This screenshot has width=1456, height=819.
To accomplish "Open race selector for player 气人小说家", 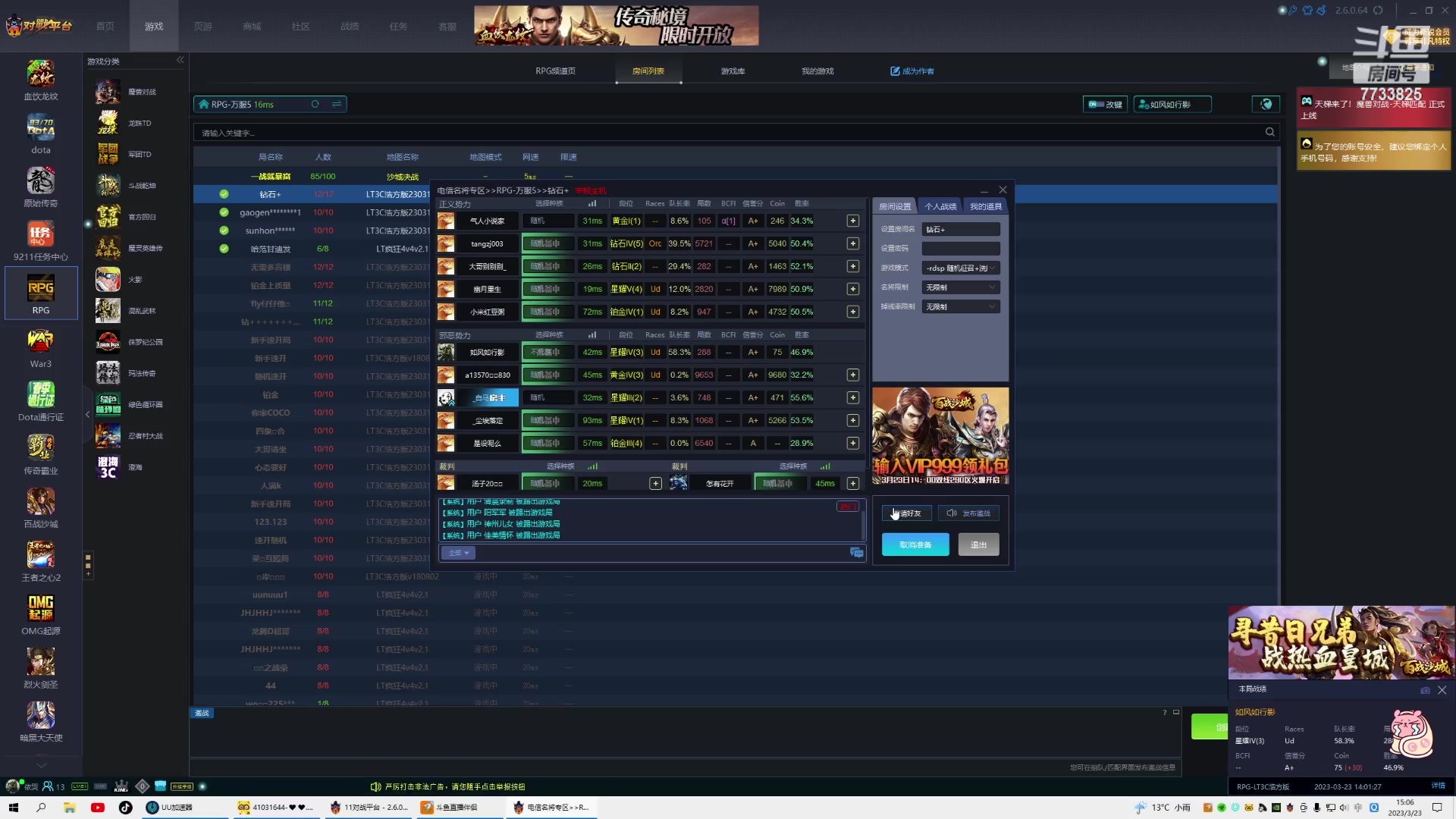I will (548, 221).
